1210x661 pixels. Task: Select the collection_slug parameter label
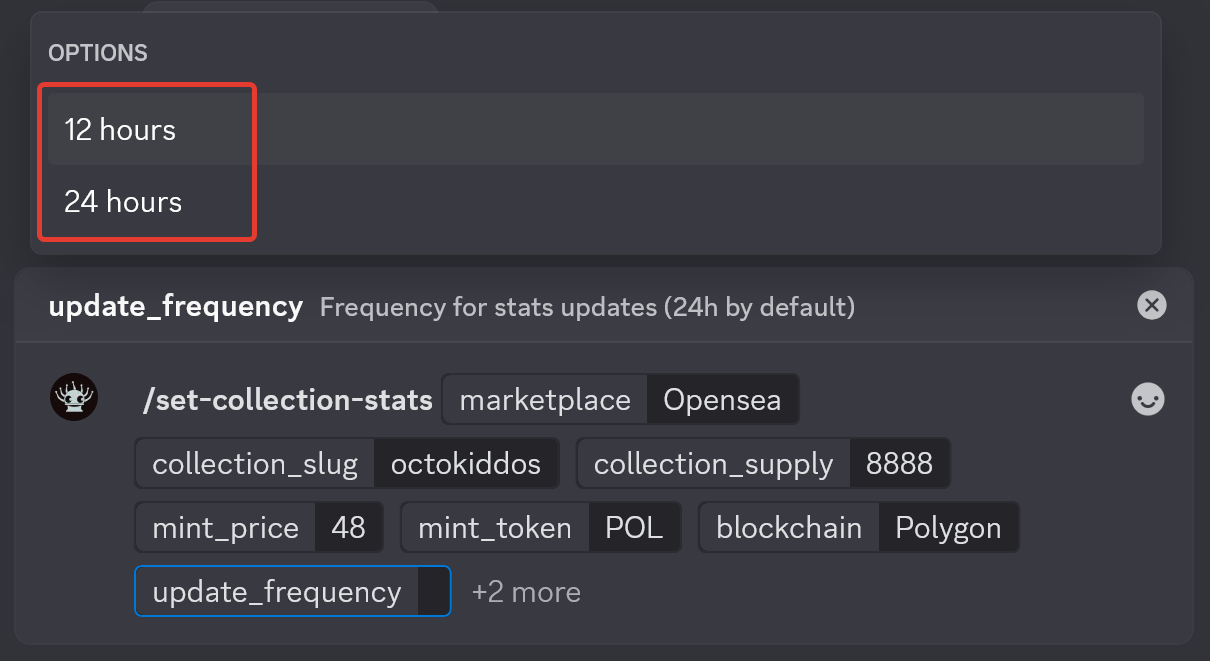tap(255, 464)
